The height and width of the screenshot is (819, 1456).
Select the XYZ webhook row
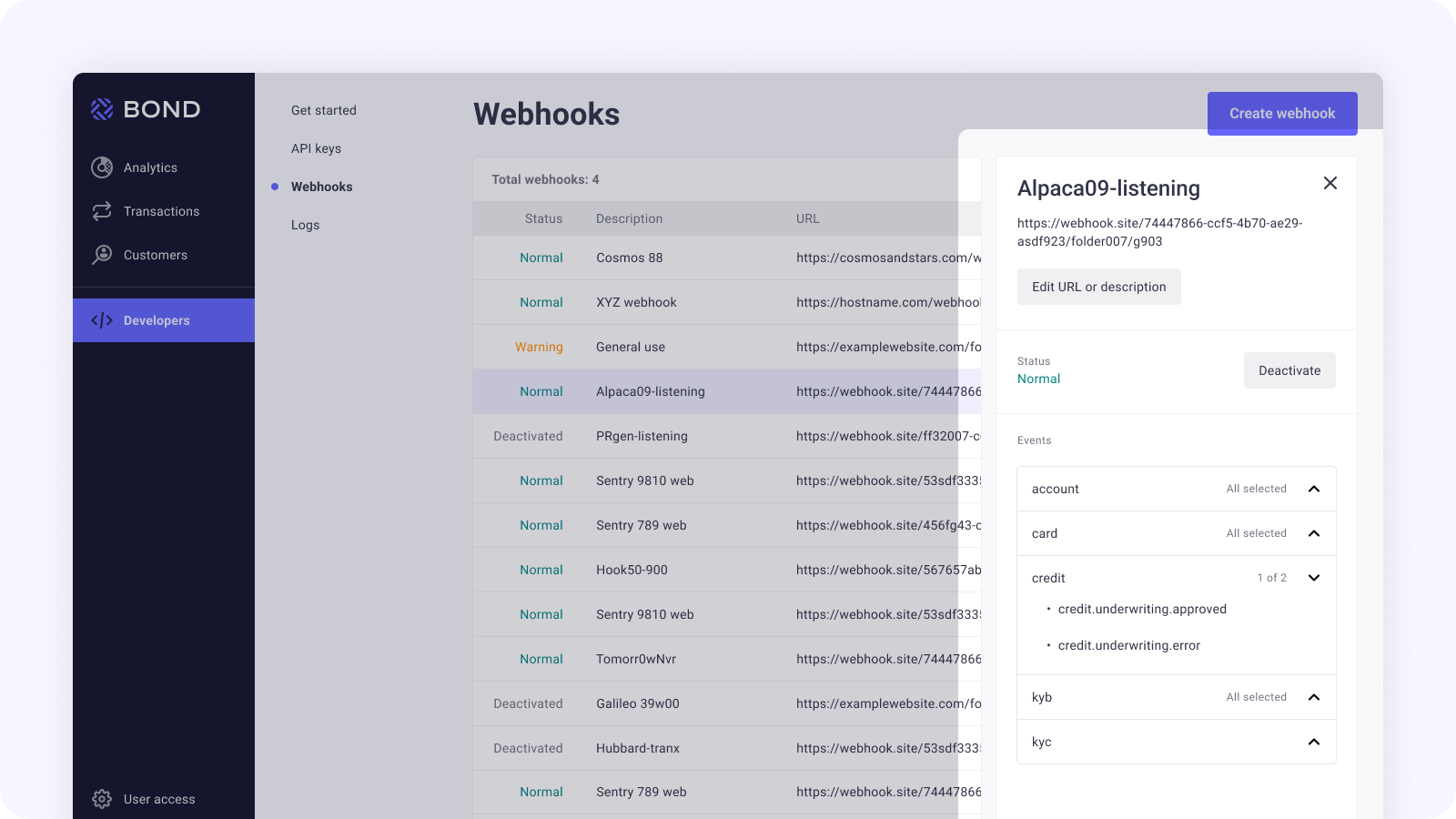click(x=727, y=302)
